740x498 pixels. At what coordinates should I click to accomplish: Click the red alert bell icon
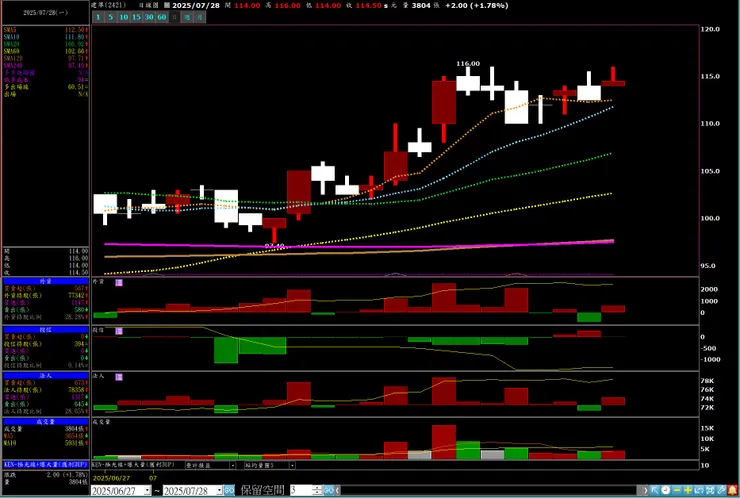732,490
